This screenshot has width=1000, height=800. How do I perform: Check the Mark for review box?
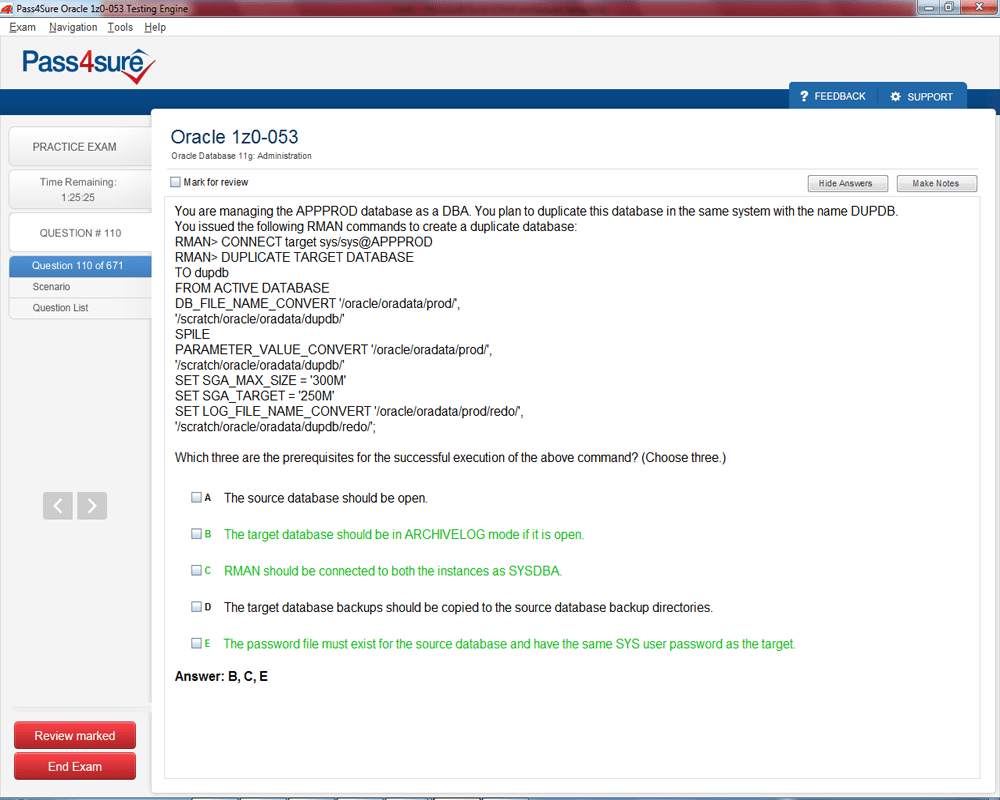point(175,182)
